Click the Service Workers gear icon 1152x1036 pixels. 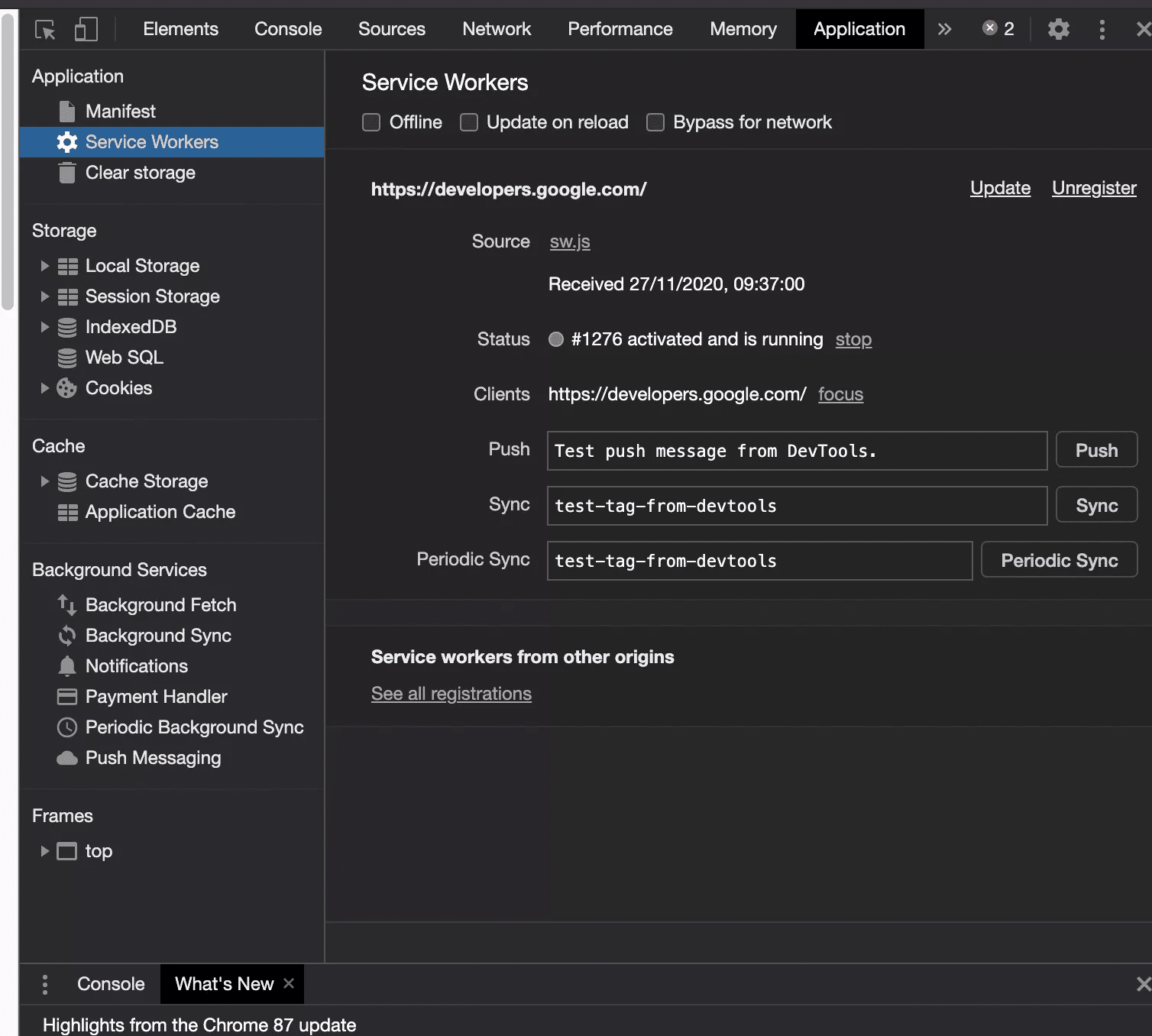click(67, 142)
